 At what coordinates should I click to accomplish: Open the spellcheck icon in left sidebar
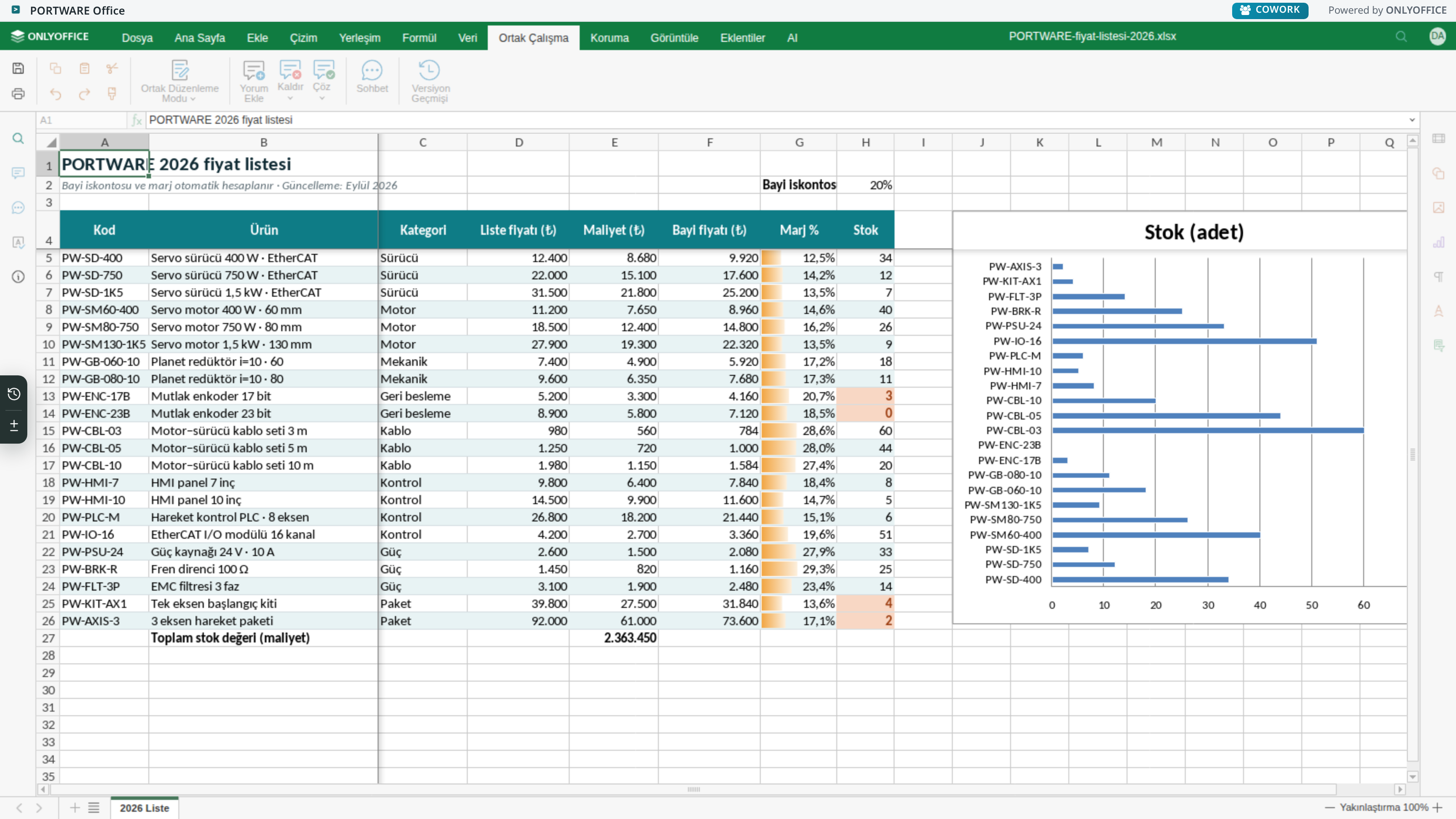pos(18,243)
